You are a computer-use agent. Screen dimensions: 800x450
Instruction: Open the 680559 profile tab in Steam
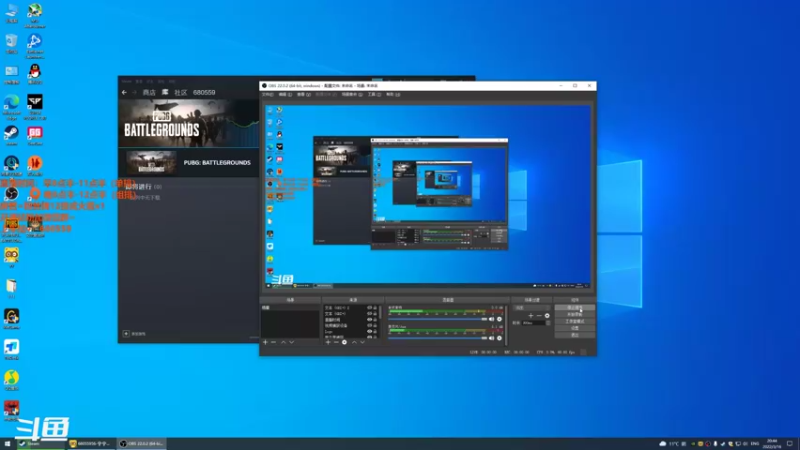[x=204, y=92]
